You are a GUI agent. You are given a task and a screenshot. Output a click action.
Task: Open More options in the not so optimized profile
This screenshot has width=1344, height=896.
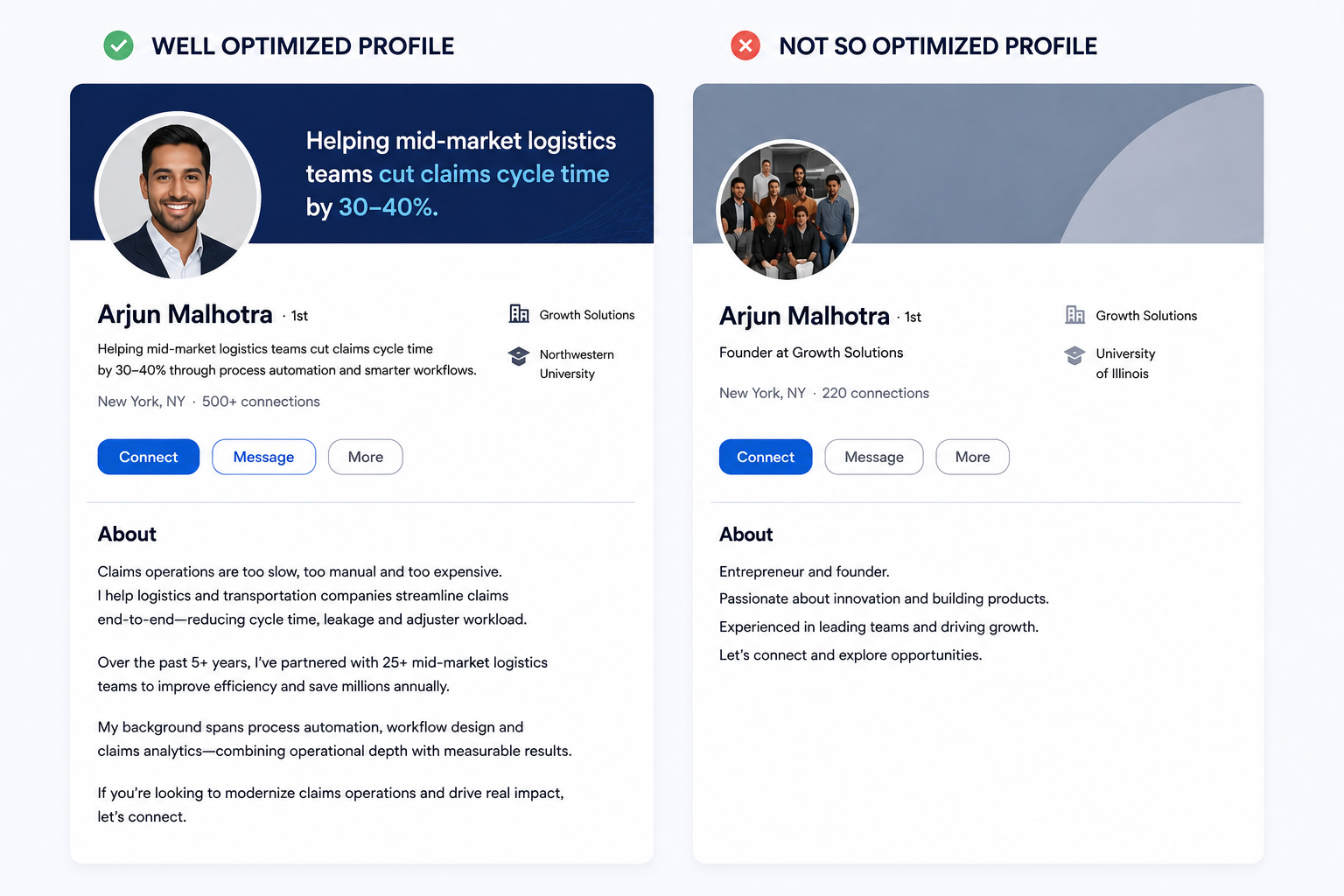[x=972, y=457]
